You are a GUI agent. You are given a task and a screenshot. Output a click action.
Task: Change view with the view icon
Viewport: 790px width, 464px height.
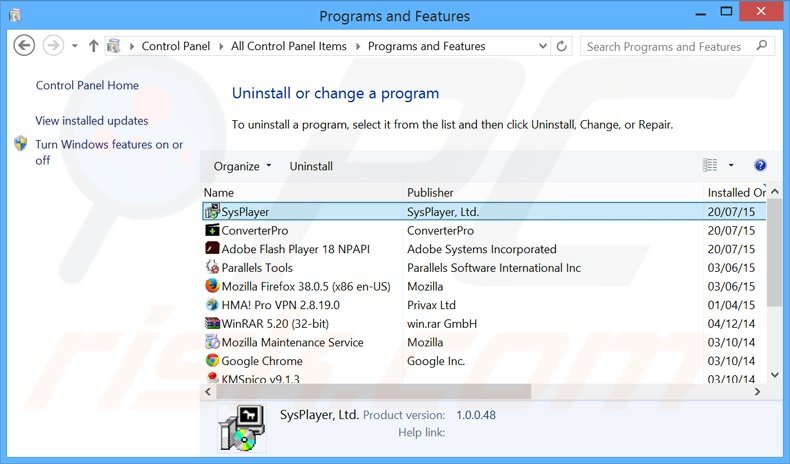(x=709, y=165)
